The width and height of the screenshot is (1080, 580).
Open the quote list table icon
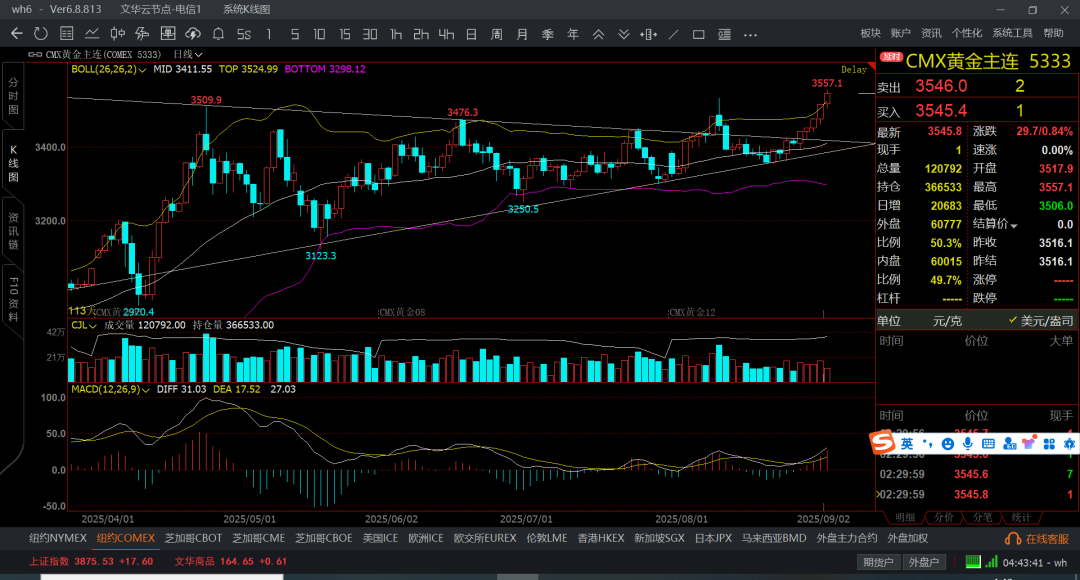click(x=67, y=34)
